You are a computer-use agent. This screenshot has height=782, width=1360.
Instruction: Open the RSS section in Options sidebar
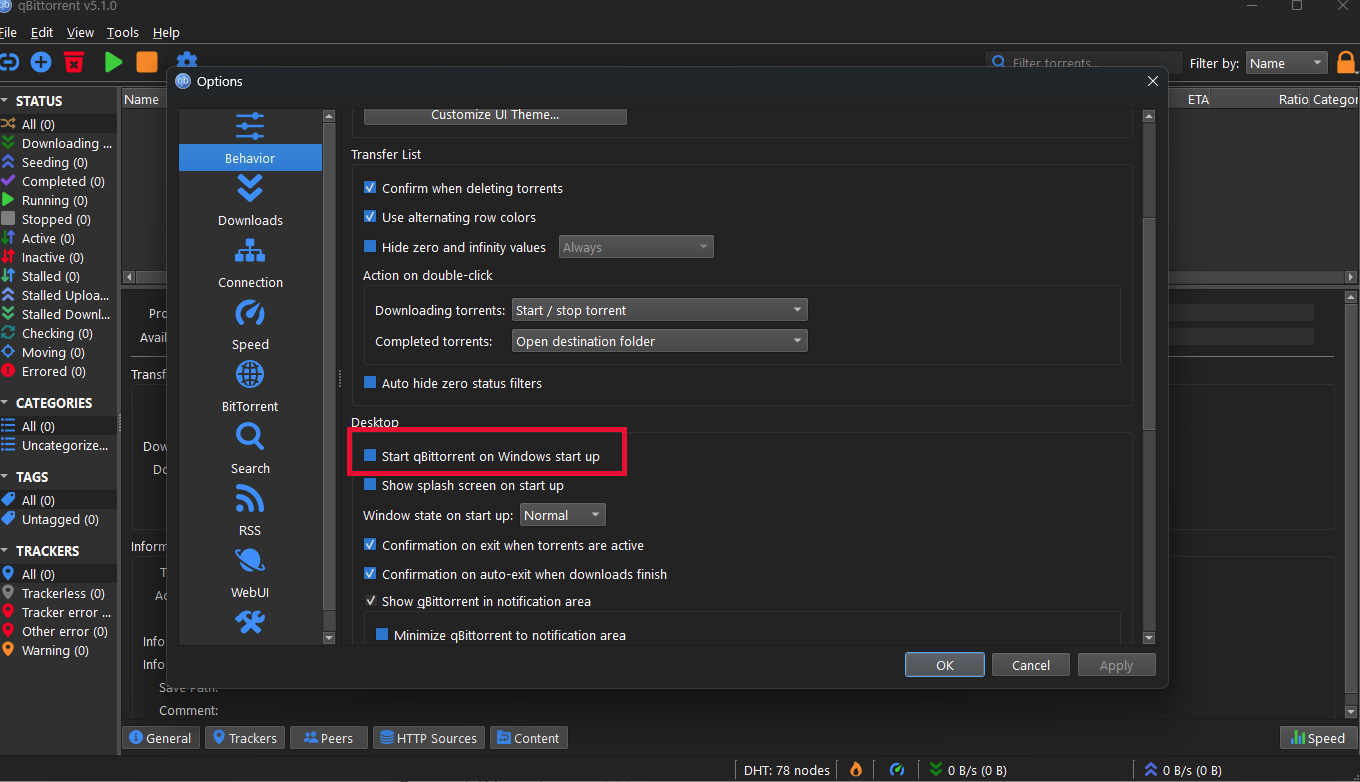coord(250,511)
